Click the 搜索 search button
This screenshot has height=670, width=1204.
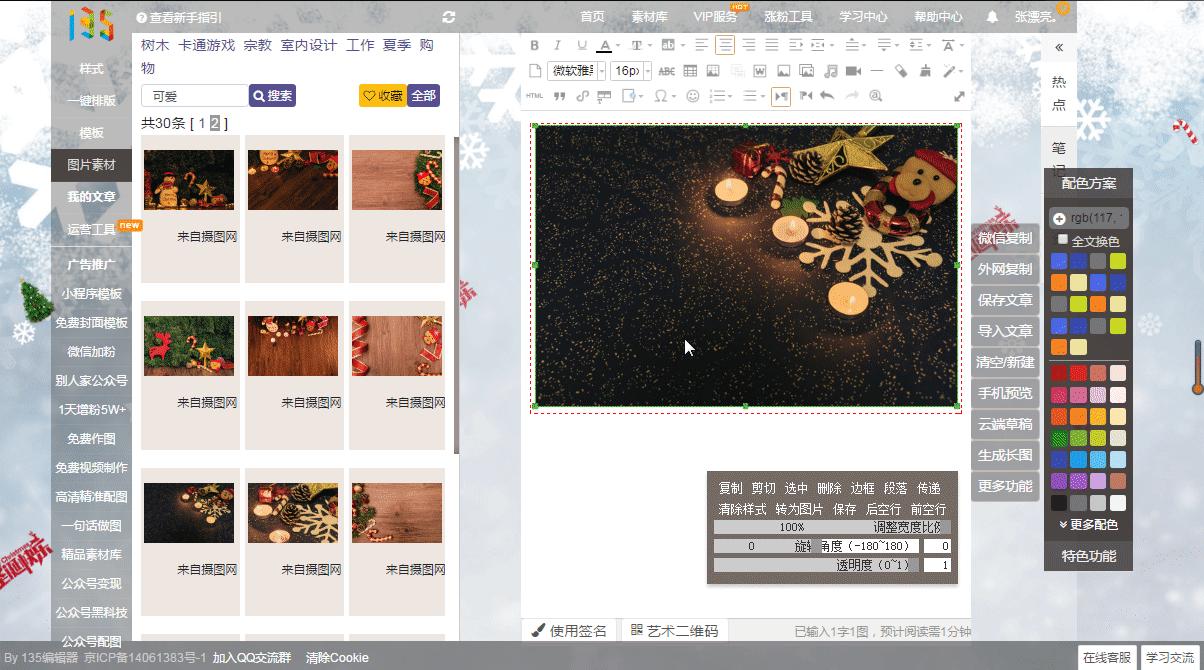coord(272,96)
